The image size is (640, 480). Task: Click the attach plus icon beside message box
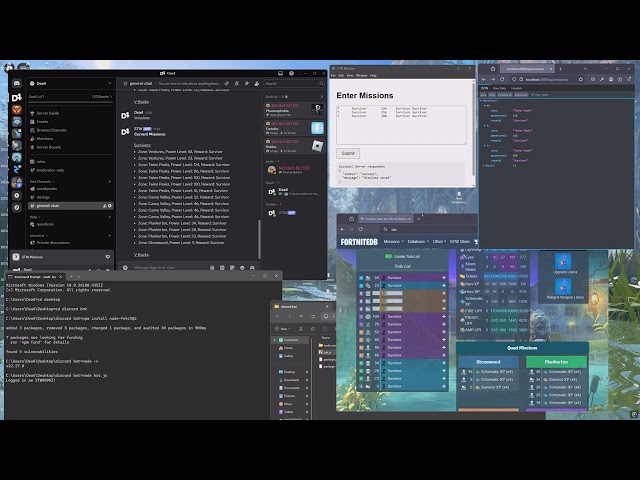(x=125, y=268)
